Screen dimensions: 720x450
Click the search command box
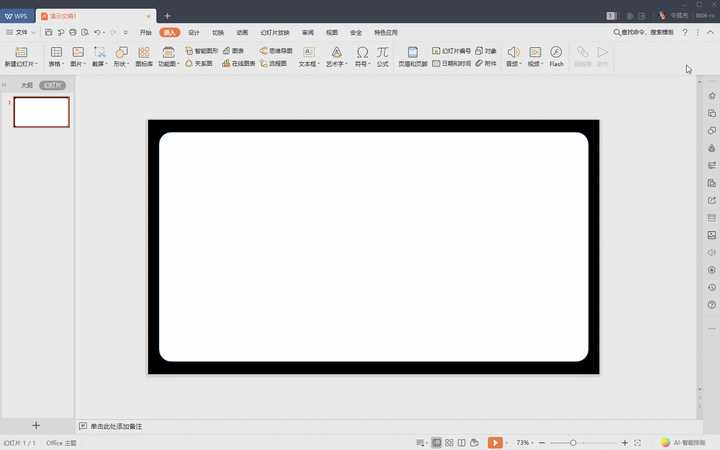[643, 32]
